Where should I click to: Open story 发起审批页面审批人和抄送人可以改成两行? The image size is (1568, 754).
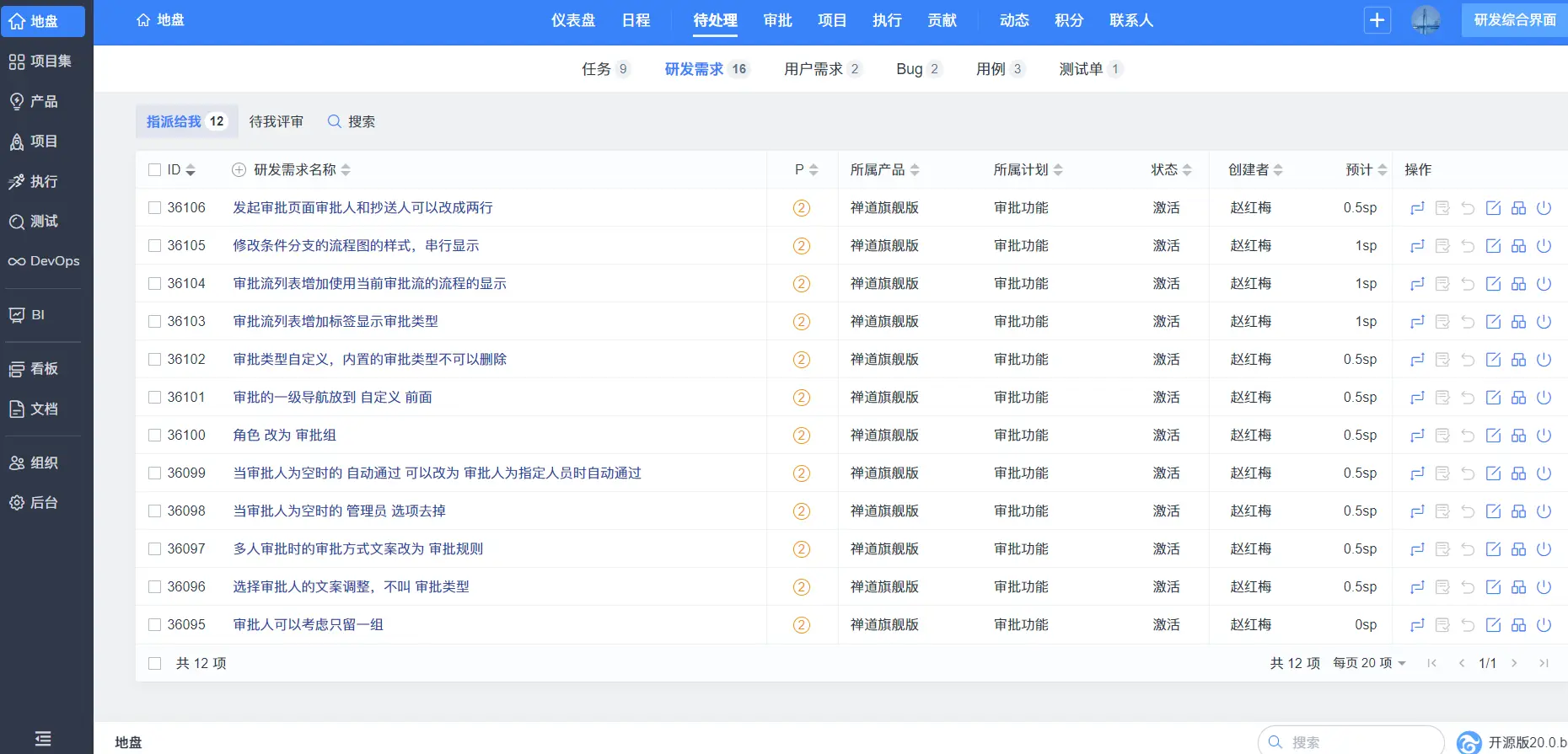363,208
